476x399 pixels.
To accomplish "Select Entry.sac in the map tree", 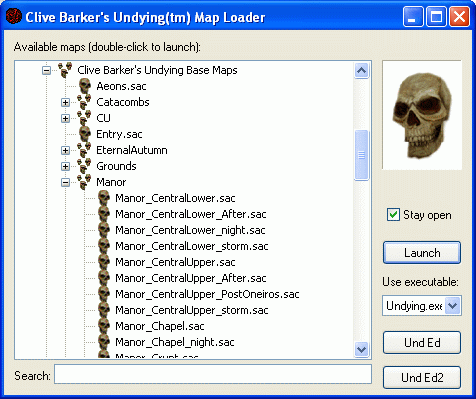I will [x=119, y=134].
